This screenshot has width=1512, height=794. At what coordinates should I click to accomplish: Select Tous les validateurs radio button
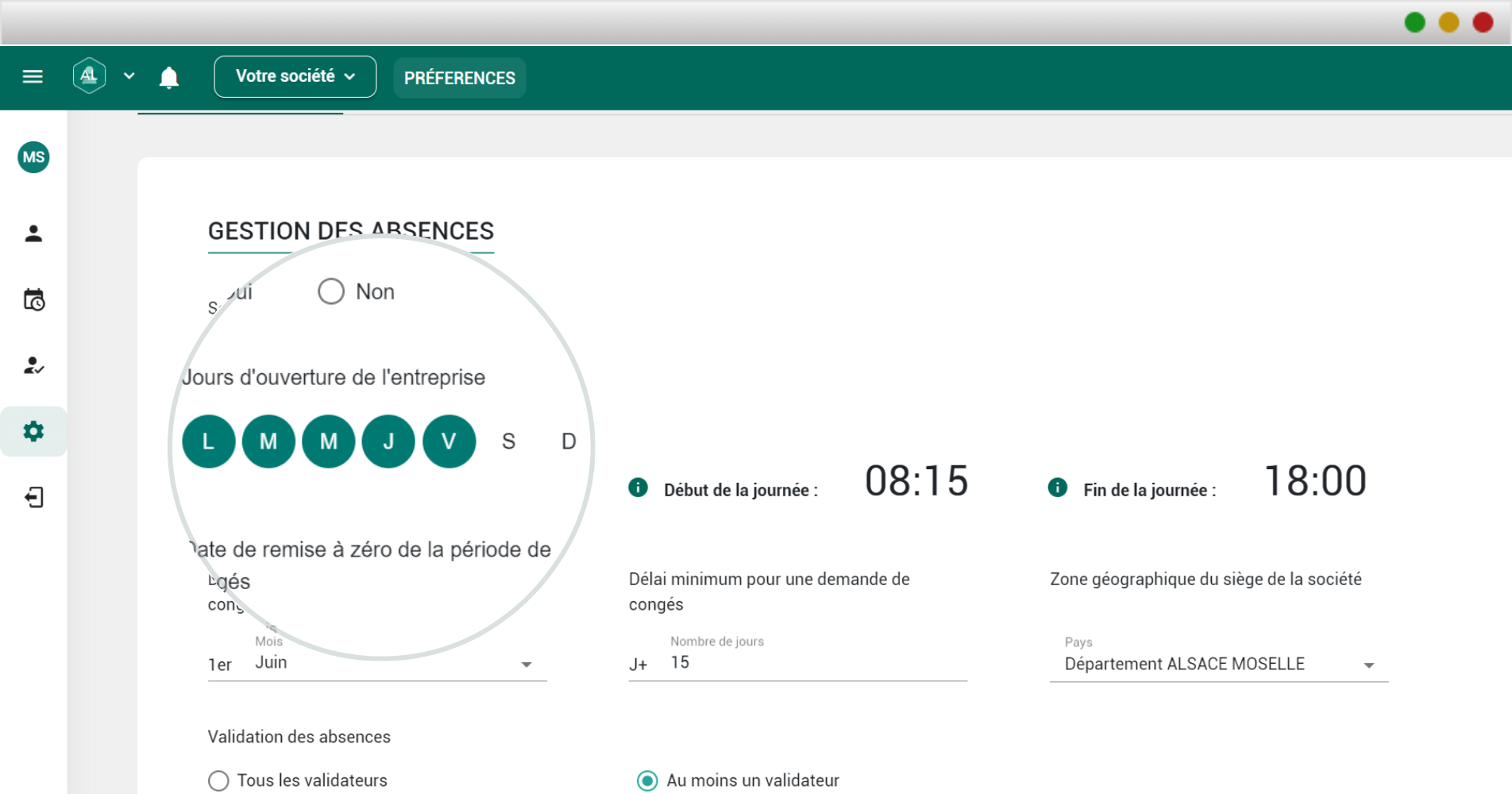click(x=218, y=781)
